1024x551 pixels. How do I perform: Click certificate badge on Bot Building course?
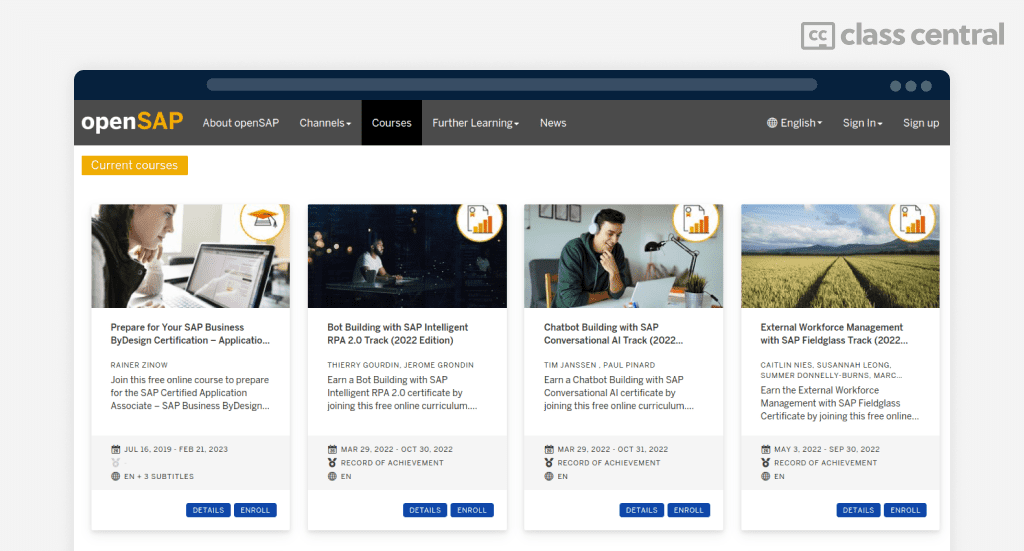(481, 220)
